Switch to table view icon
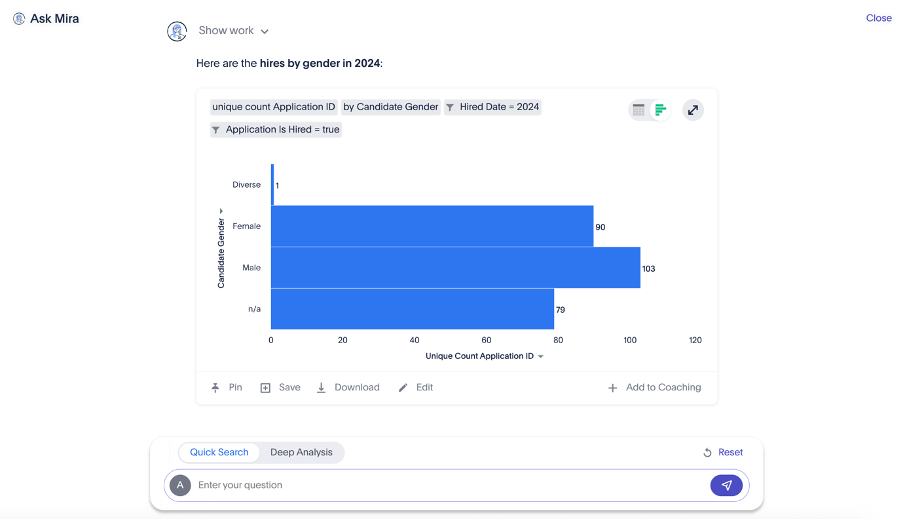 (x=639, y=110)
